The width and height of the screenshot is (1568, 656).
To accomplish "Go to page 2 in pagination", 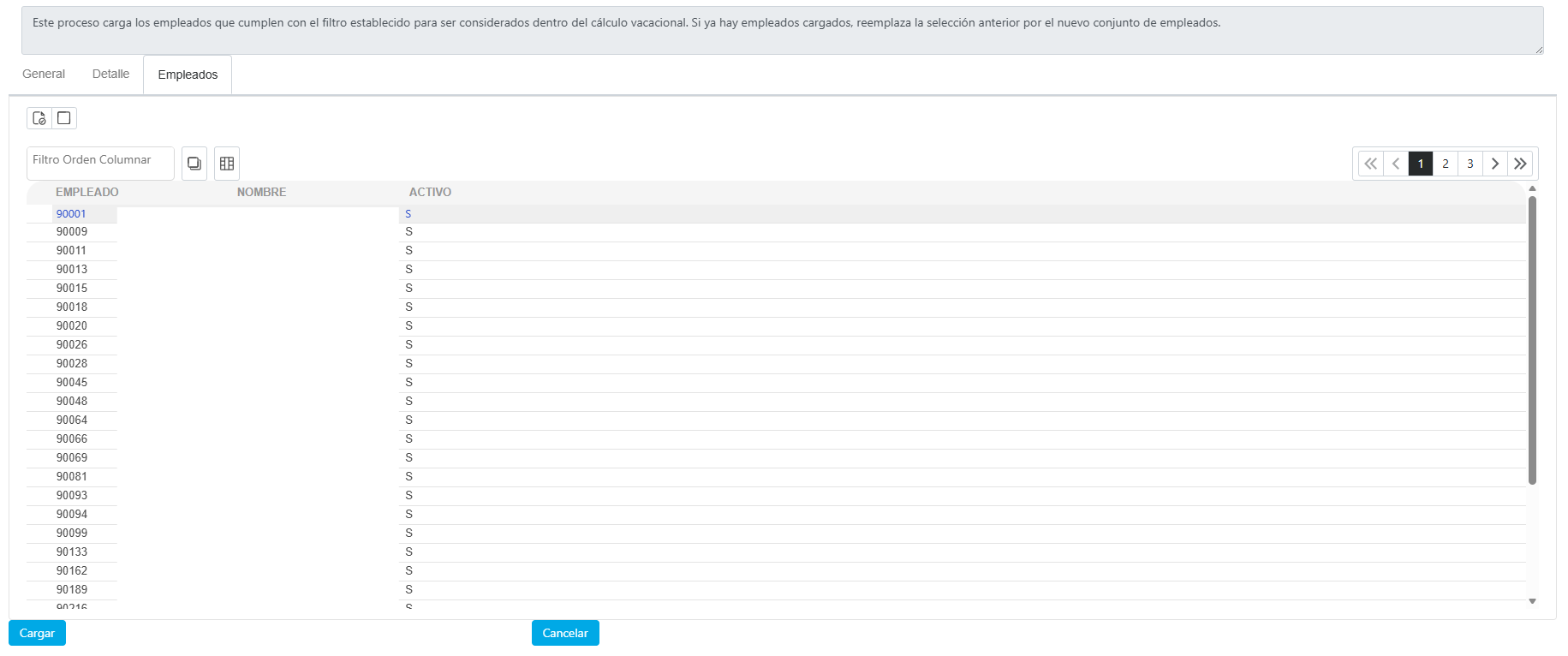I will (x=1446, y=164).
